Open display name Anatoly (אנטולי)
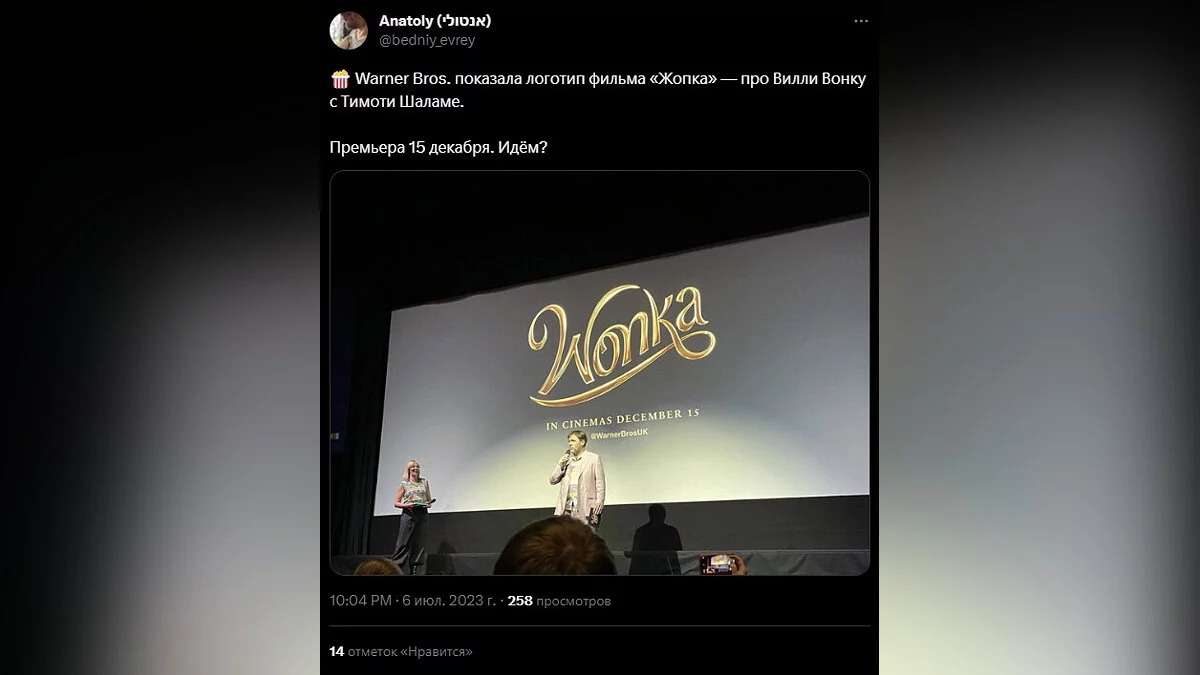 click(x=435, y=21)
